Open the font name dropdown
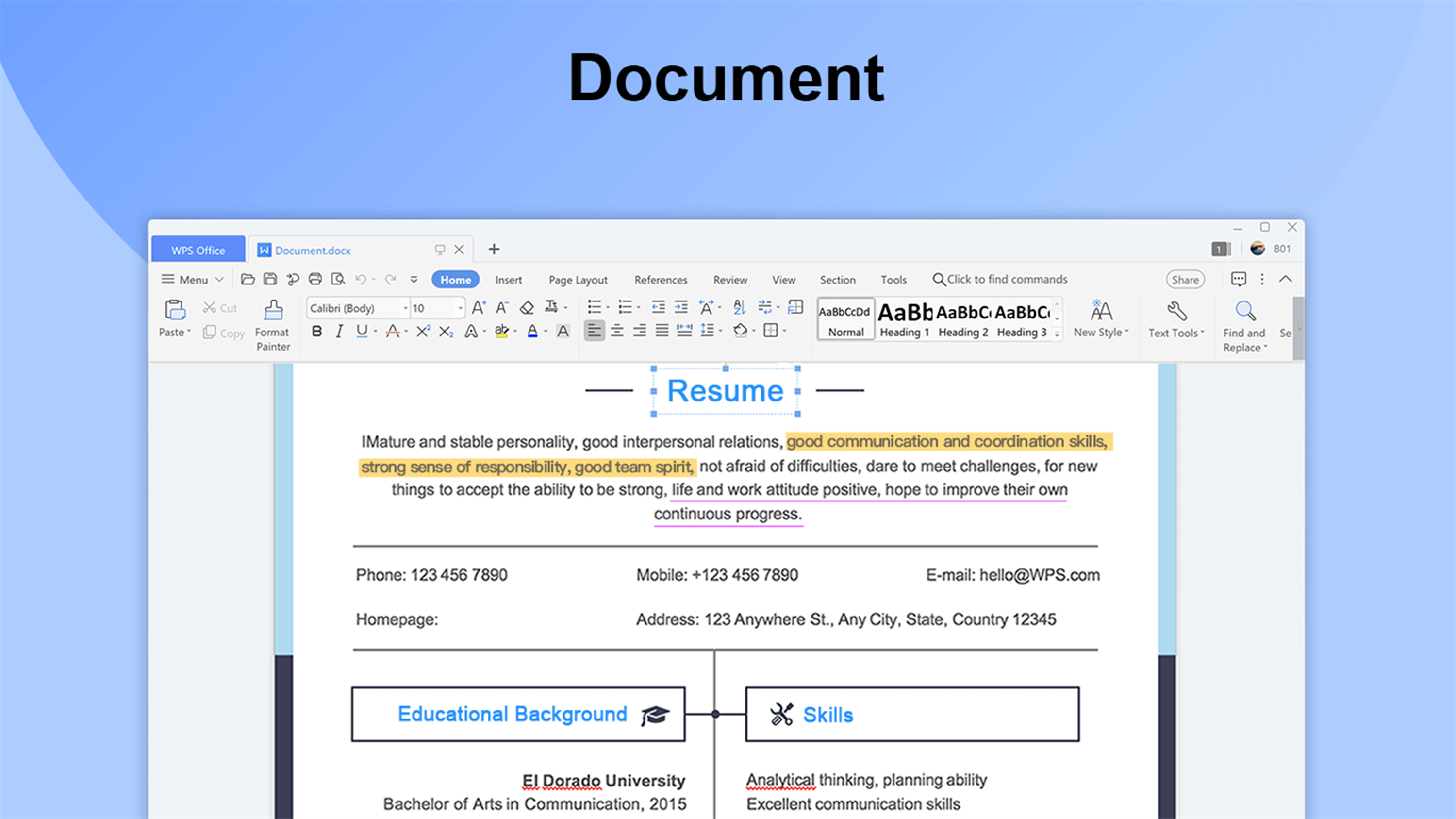1456x819 pixels. pyautogui.click(x=405, y=308)
